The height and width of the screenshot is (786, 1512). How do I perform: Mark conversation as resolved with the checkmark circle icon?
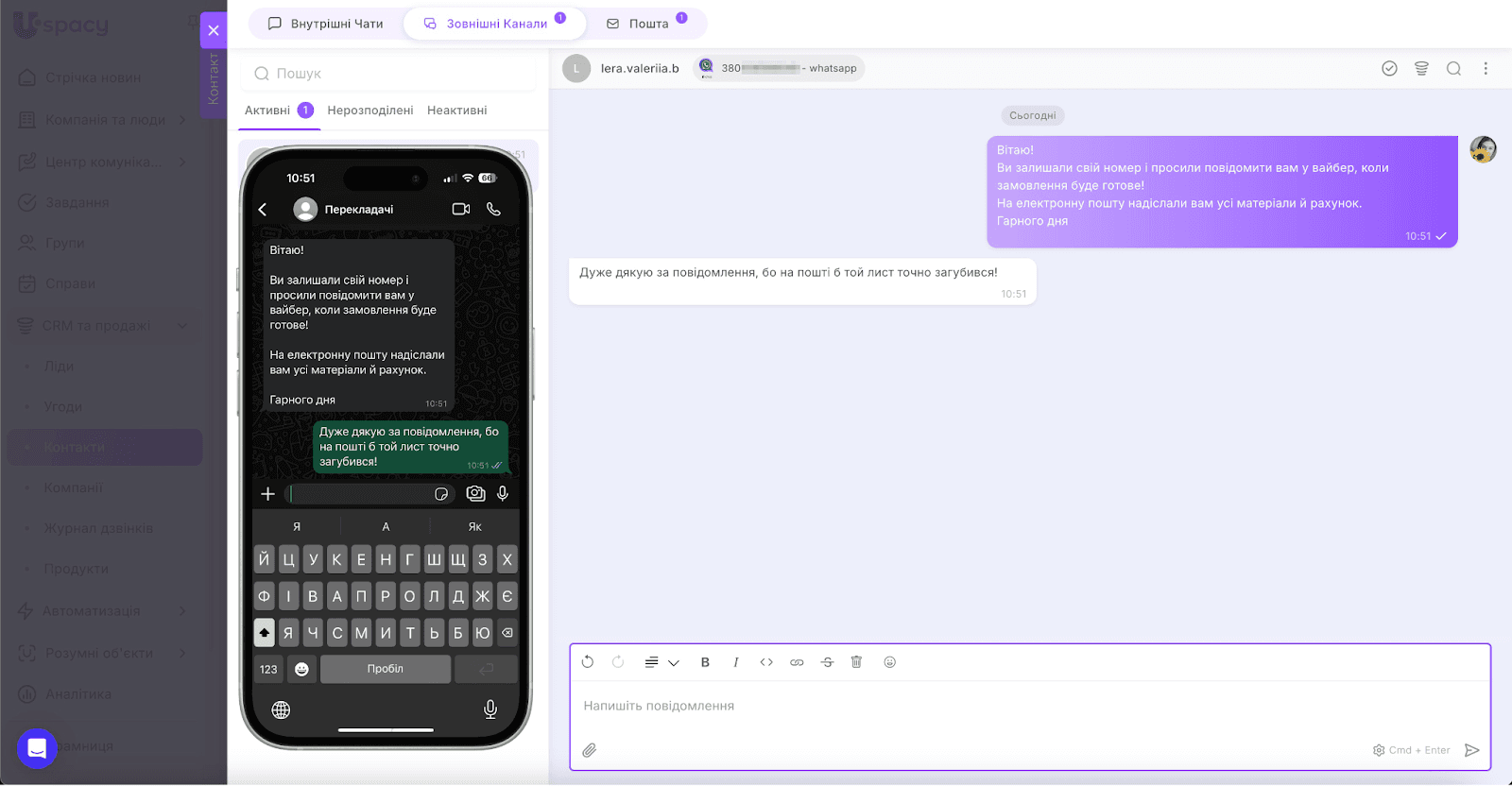click(x=1389, y=68)
